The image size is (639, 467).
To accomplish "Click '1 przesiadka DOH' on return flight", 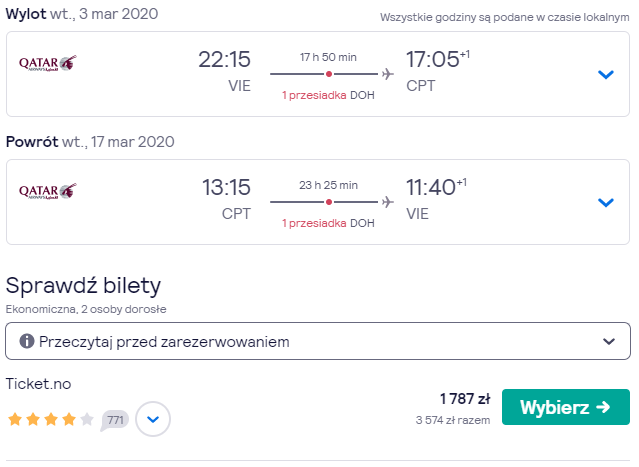I will (x=328, y=223).
